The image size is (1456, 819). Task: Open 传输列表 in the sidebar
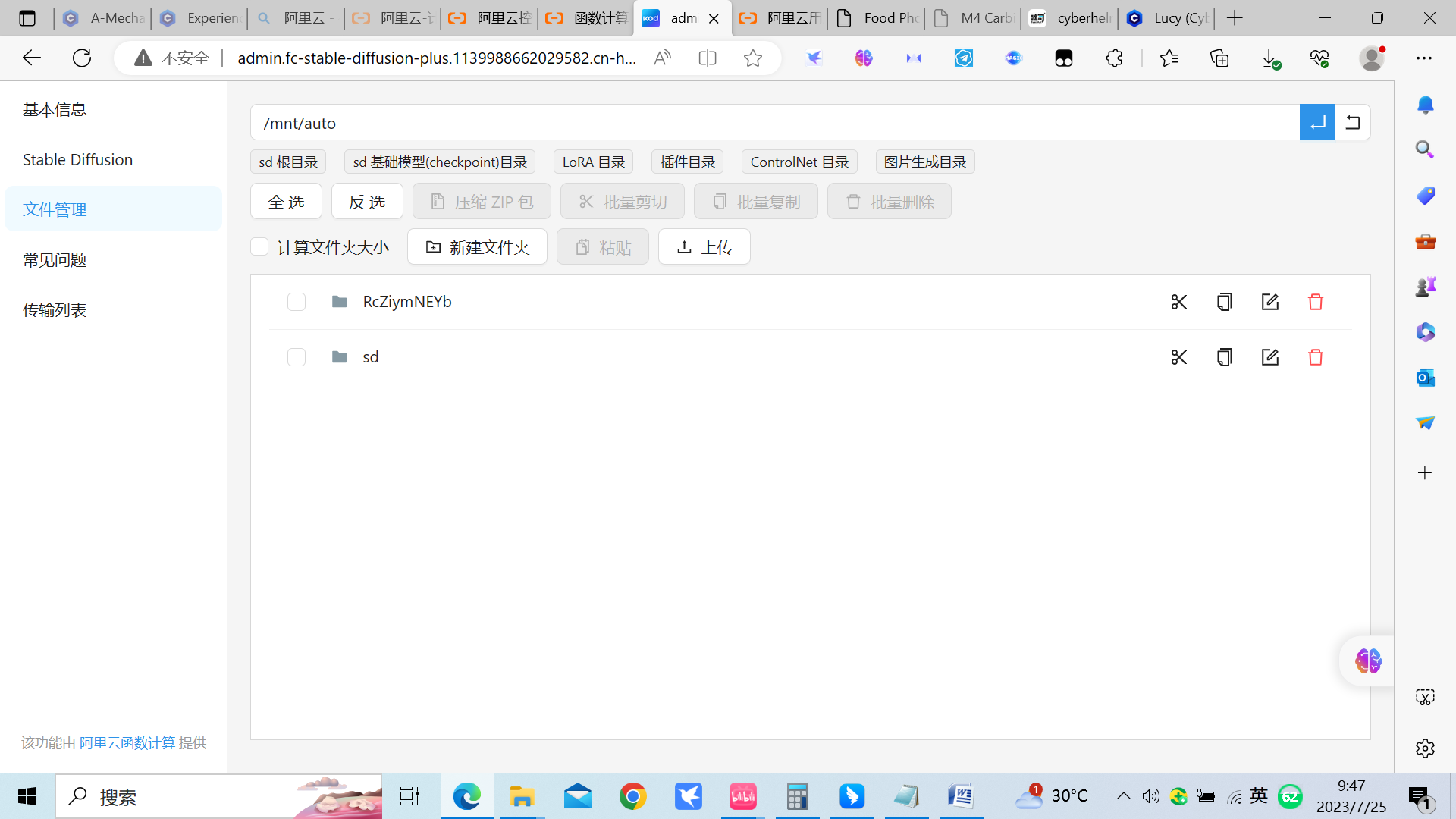[x=55, y=310]
